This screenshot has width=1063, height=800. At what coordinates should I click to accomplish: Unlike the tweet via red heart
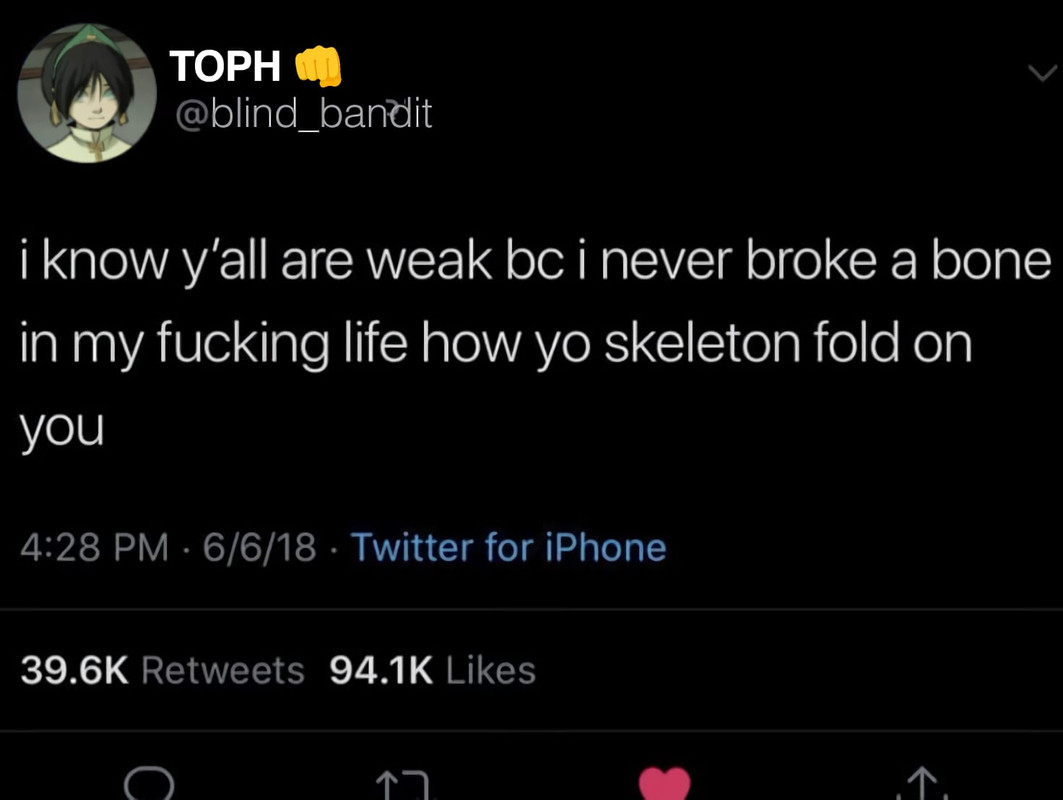(664, 784)
